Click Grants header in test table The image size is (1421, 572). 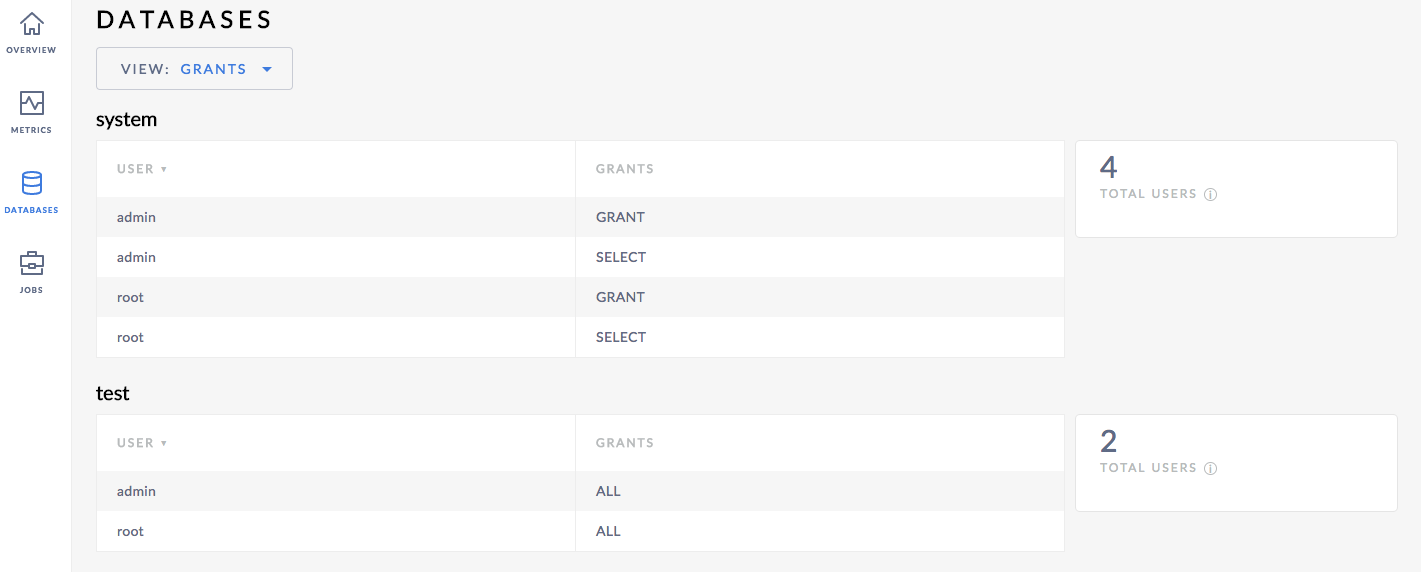(625, 443)
